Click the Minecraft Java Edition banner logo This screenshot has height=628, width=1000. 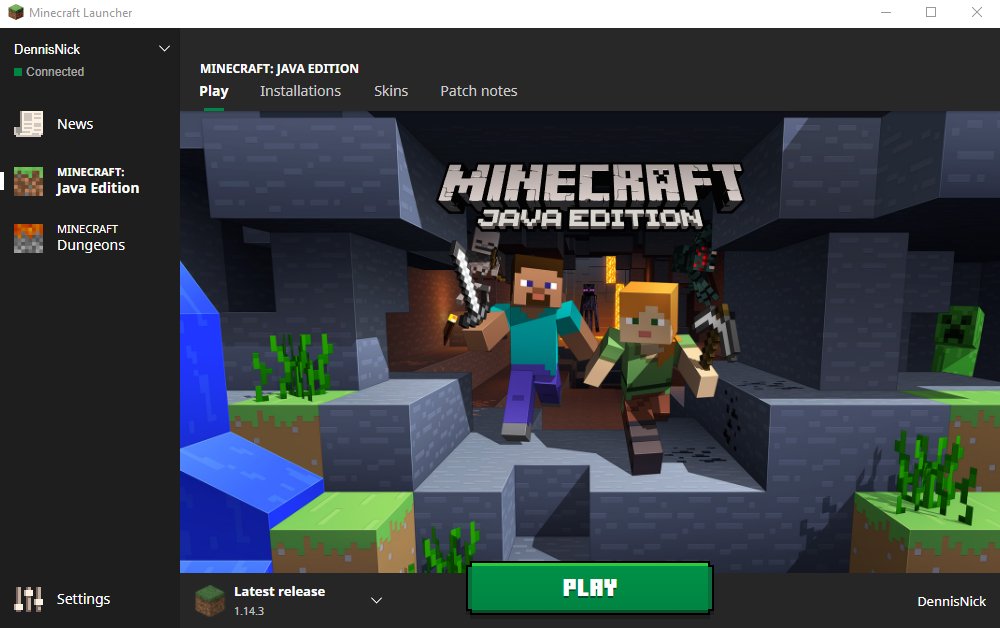point(590,194)
